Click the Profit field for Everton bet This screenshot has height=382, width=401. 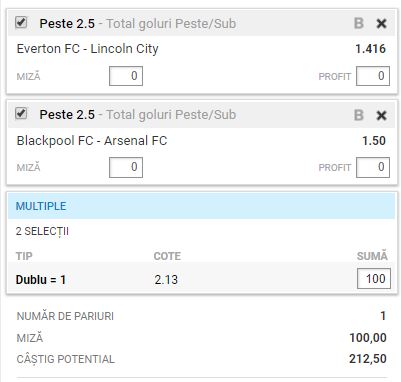click(373, 76)
